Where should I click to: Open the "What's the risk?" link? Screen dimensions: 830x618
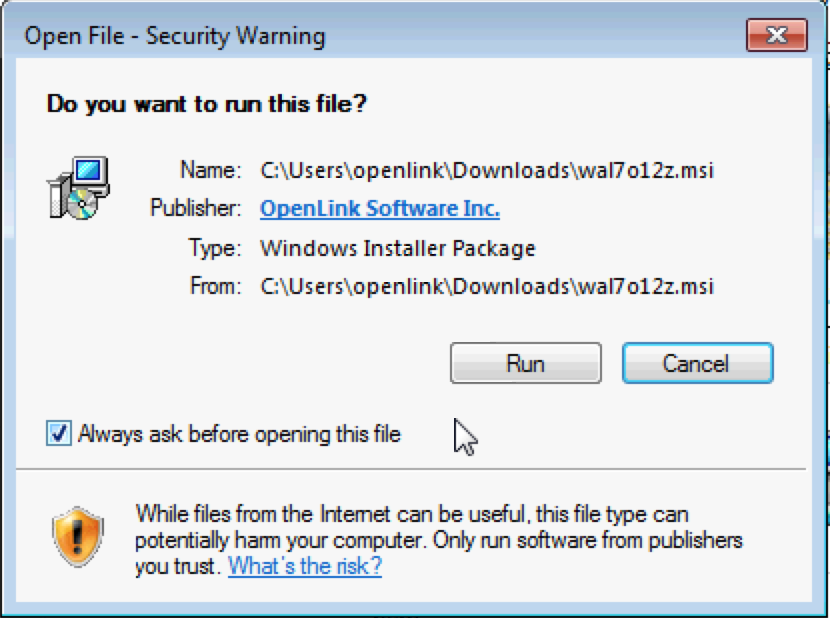tap(305, 566)
